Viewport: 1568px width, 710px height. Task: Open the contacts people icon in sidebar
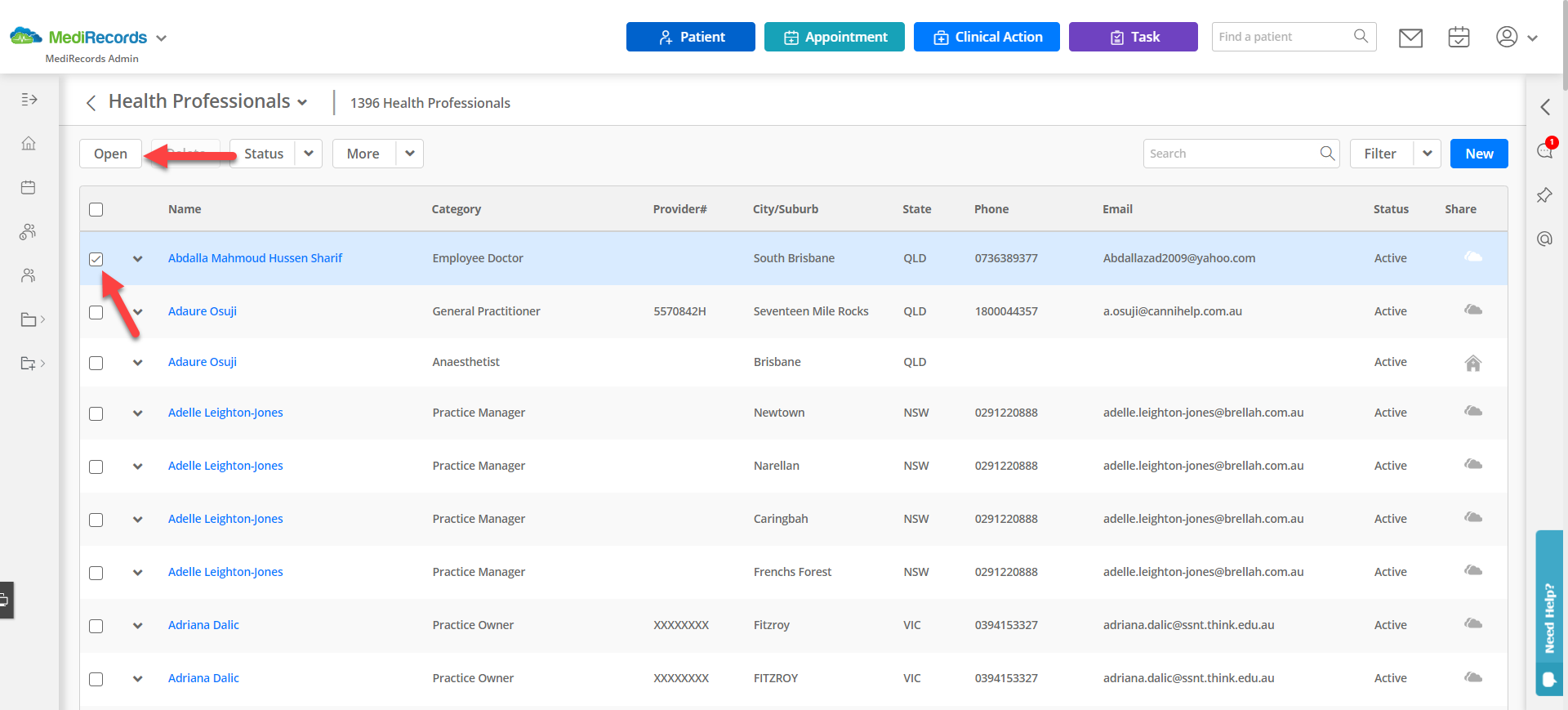click(29, 275)
